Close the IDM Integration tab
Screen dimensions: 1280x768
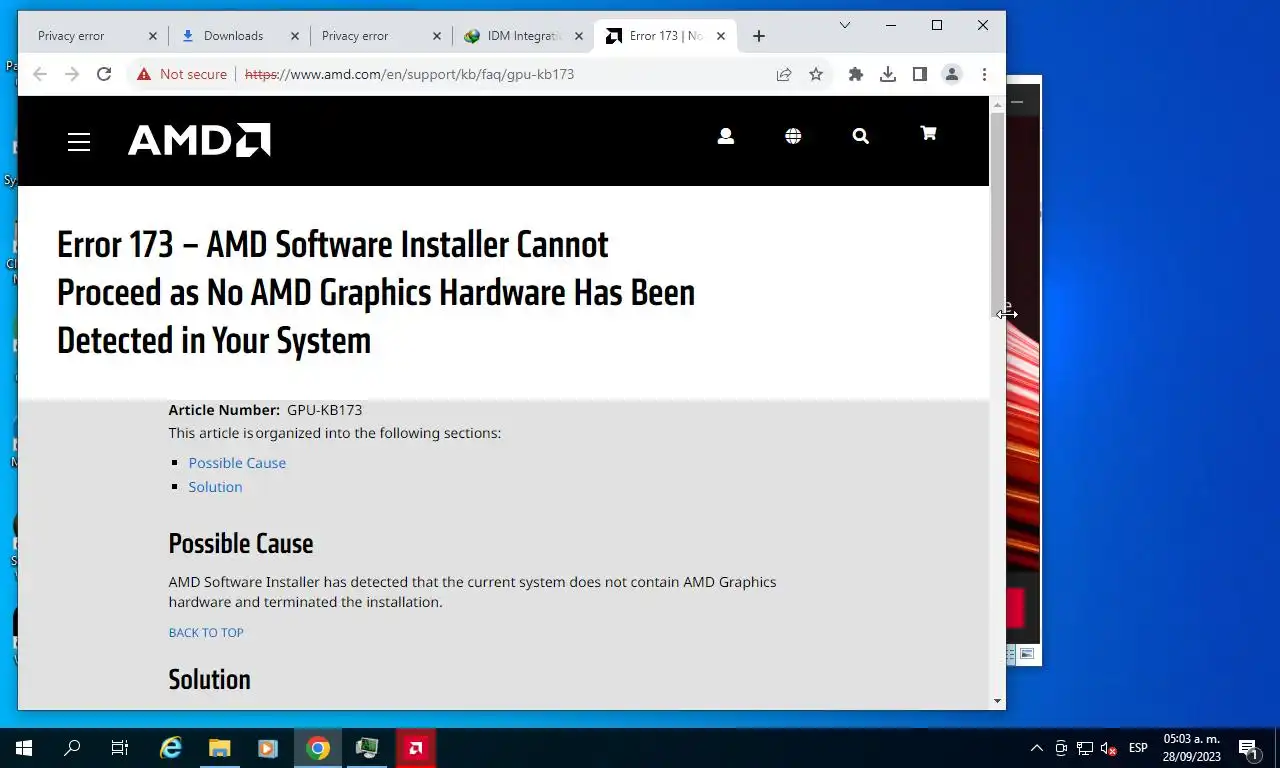click(579, 36)
